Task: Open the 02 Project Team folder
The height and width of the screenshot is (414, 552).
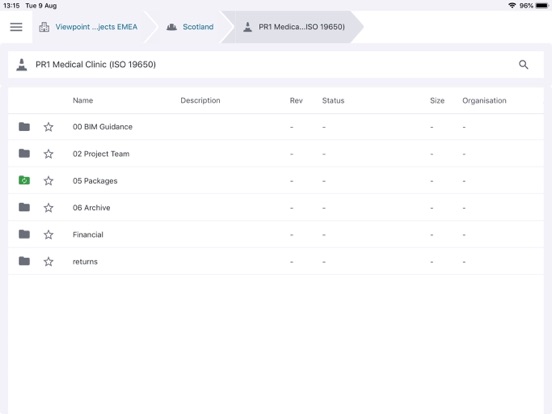Action: [101, 154]
